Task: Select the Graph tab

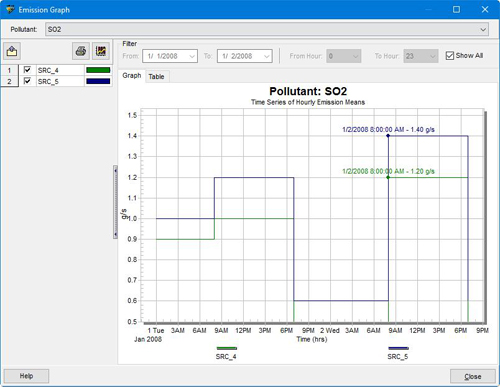Action: point(132,76)
